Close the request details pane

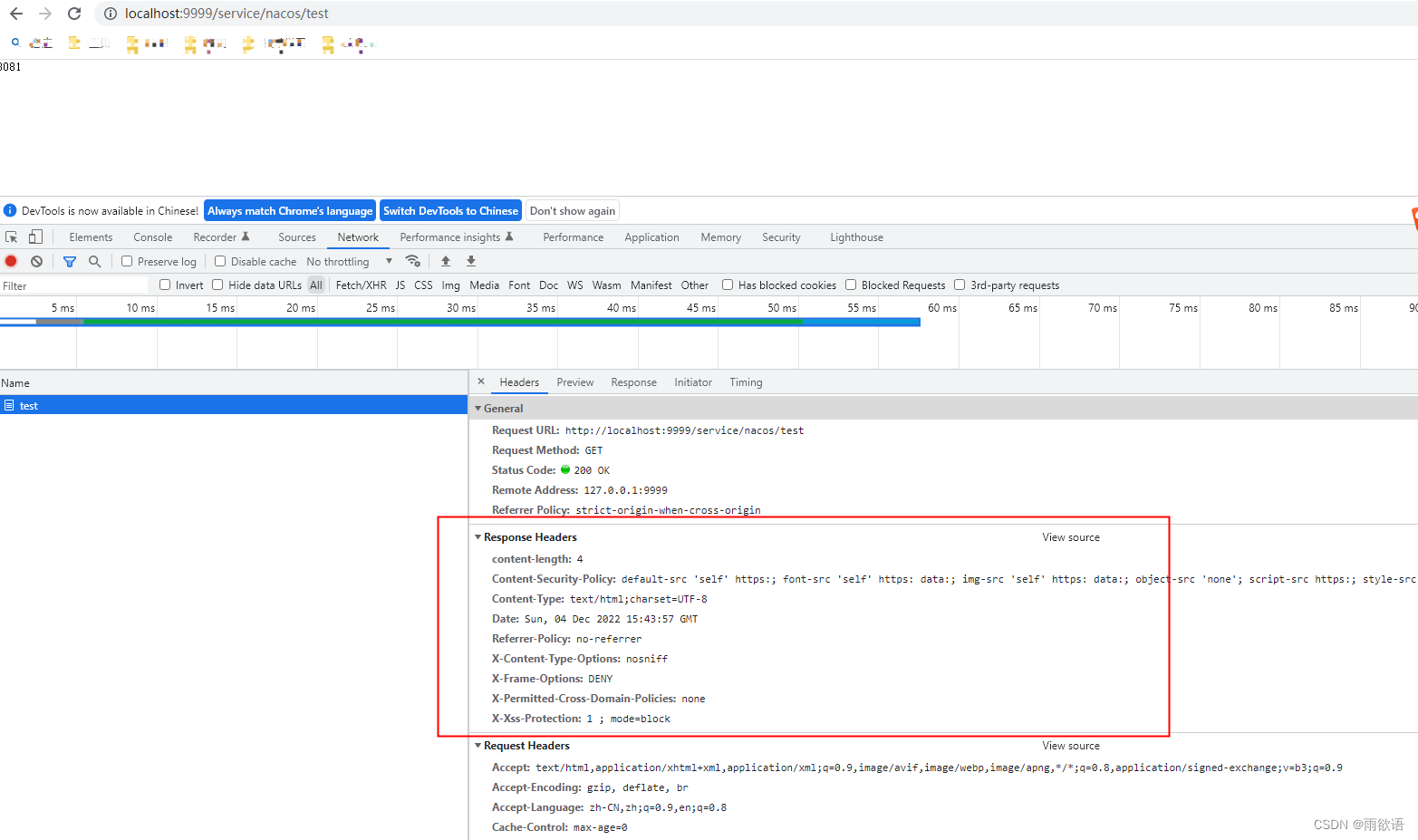click(x=481, y=381)
